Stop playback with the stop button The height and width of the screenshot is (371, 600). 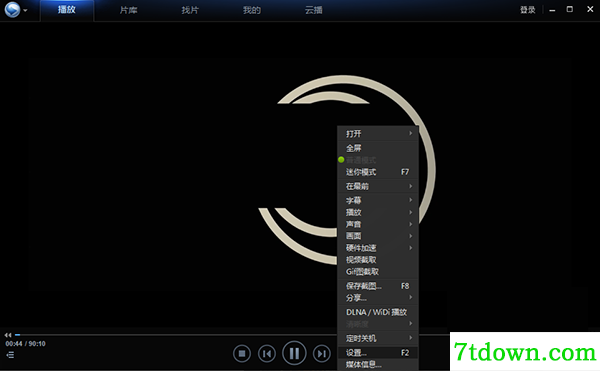242,354
